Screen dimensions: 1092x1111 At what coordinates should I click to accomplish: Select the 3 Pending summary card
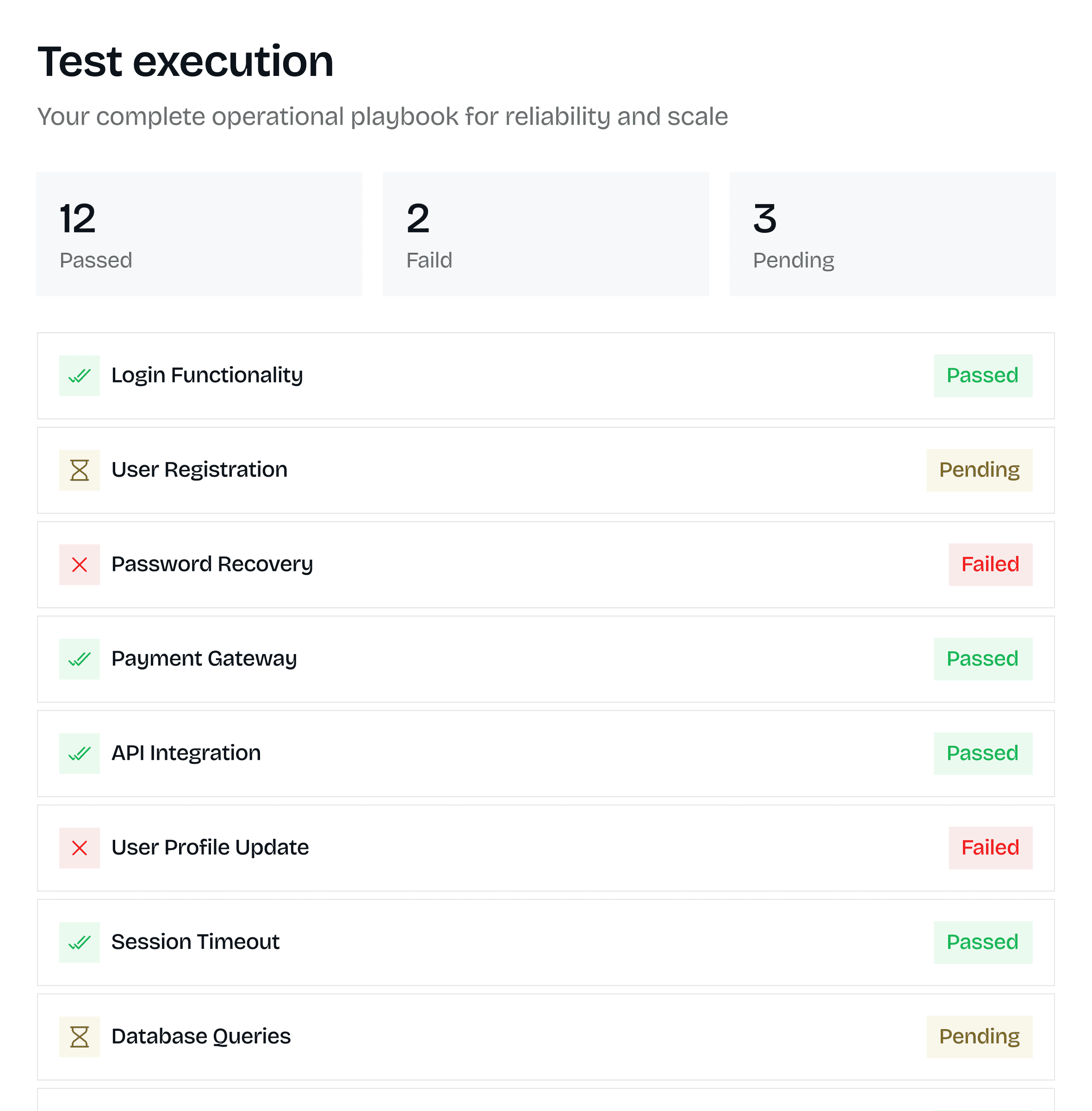[x=892, y=234]
